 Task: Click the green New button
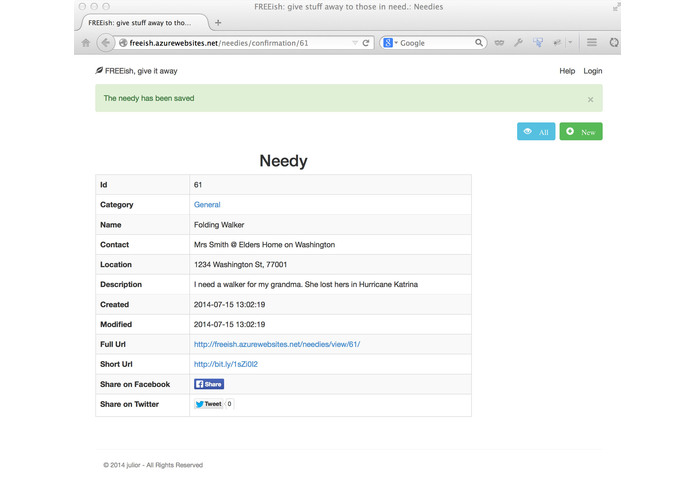(x=581, y=132)
